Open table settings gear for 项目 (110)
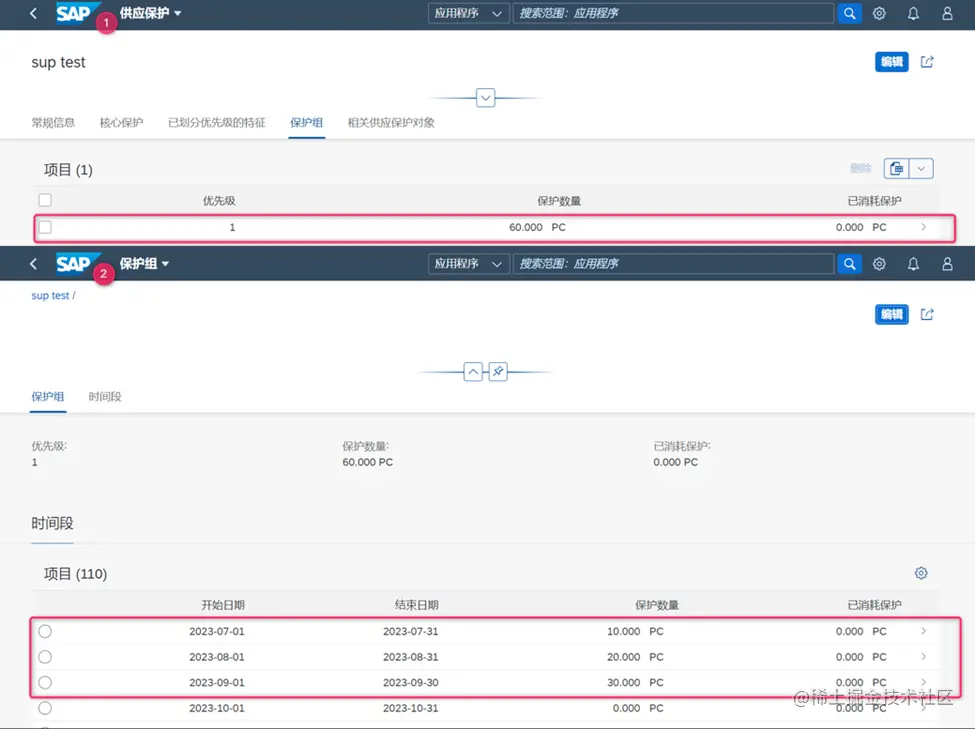Image resolution: width=975 pixels, height=729 pixels. coord(921,573)
